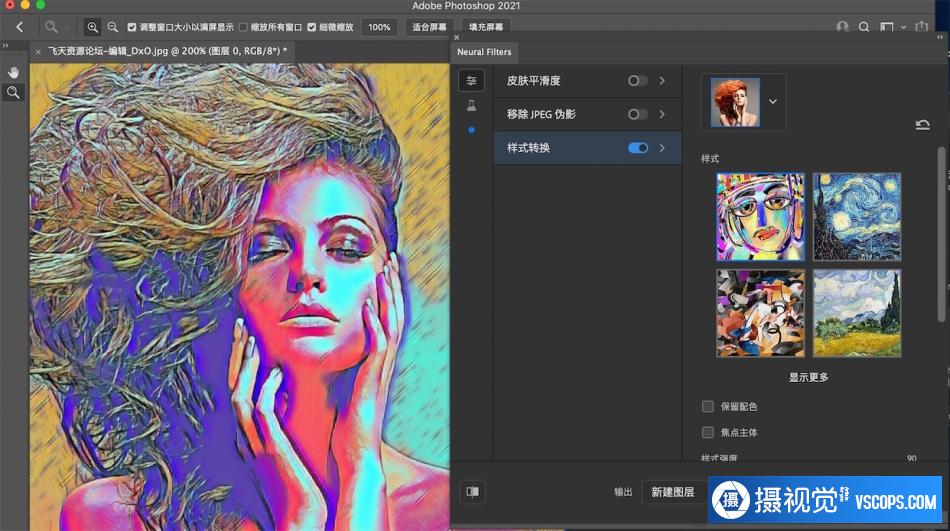The width and height of the screenshot is (950, 531).
Task: Click the 显示更多 link
Action: tap(808, 378)
